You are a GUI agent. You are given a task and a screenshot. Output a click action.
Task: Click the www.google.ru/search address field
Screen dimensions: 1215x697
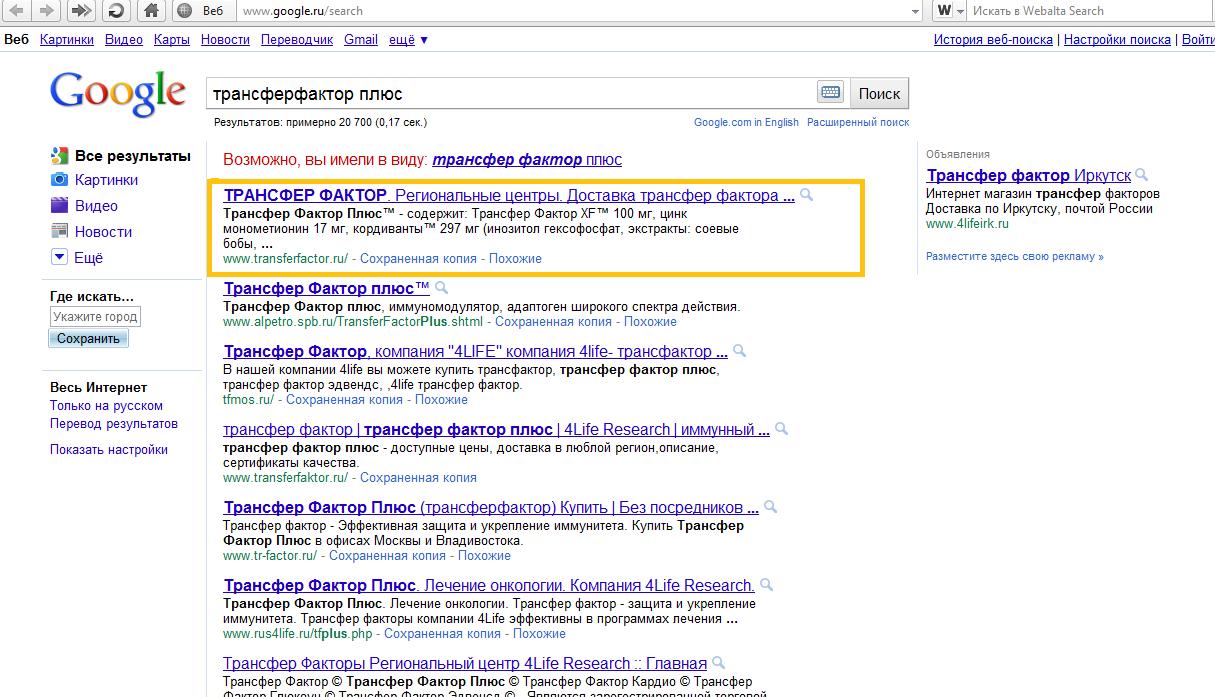(574, 11)
